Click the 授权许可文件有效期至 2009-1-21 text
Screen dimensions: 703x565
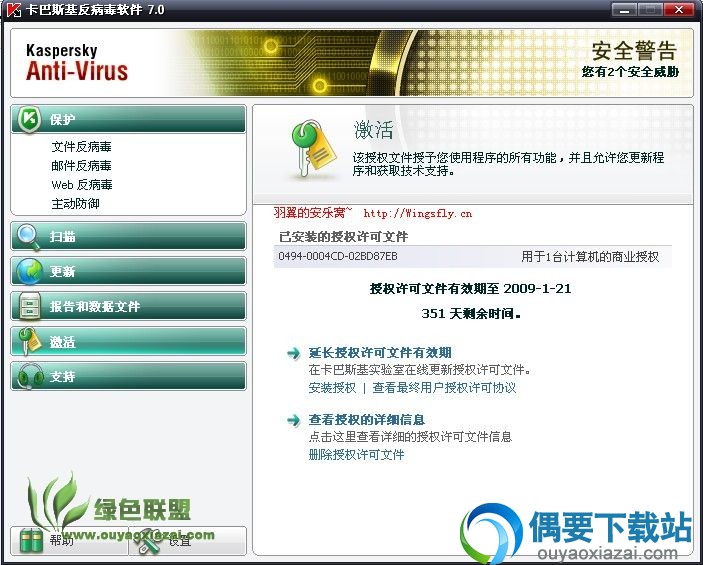click(x=470, y=288)
